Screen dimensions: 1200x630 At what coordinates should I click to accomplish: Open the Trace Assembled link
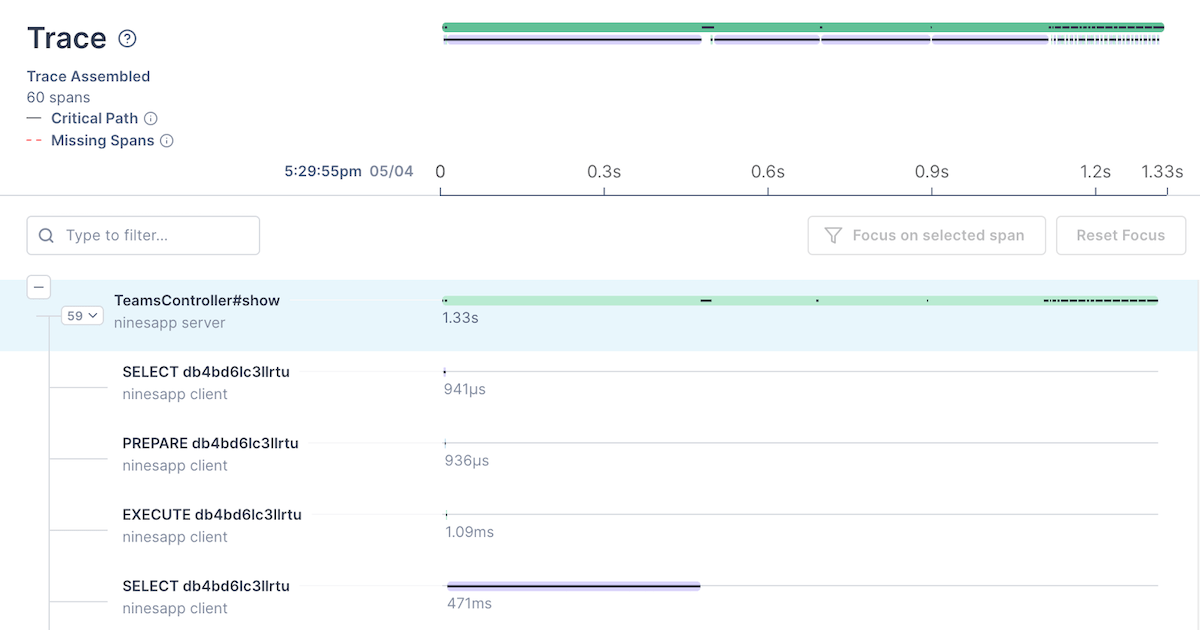[88, 76]
